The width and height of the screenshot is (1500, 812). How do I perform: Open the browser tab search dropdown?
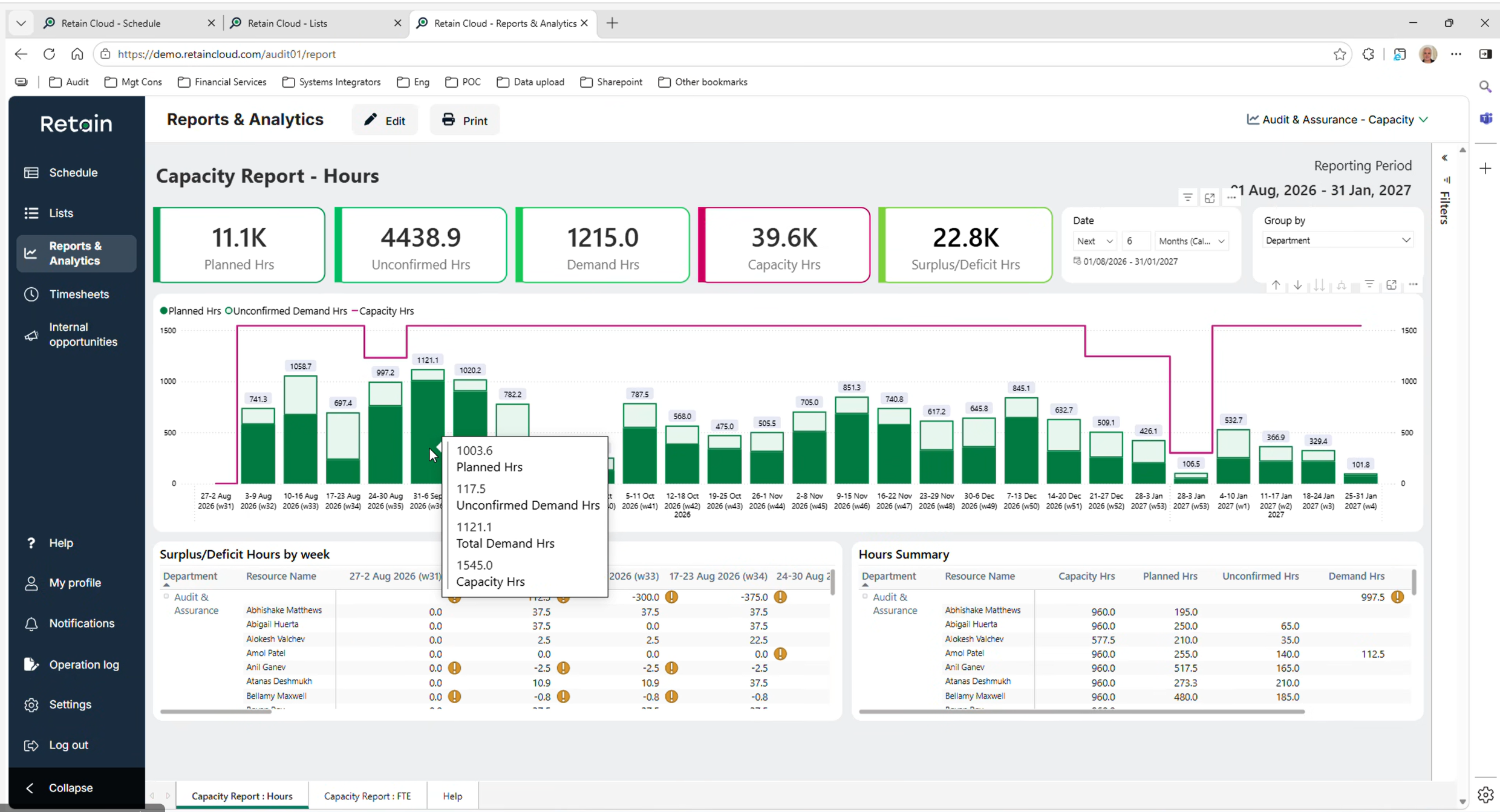point(21,23)
